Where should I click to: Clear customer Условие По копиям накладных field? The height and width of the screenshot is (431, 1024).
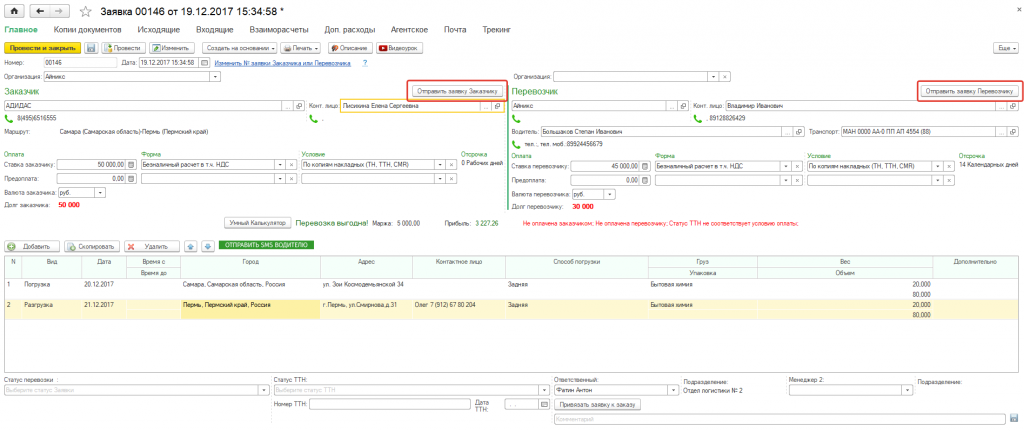[x=451, y=165]
